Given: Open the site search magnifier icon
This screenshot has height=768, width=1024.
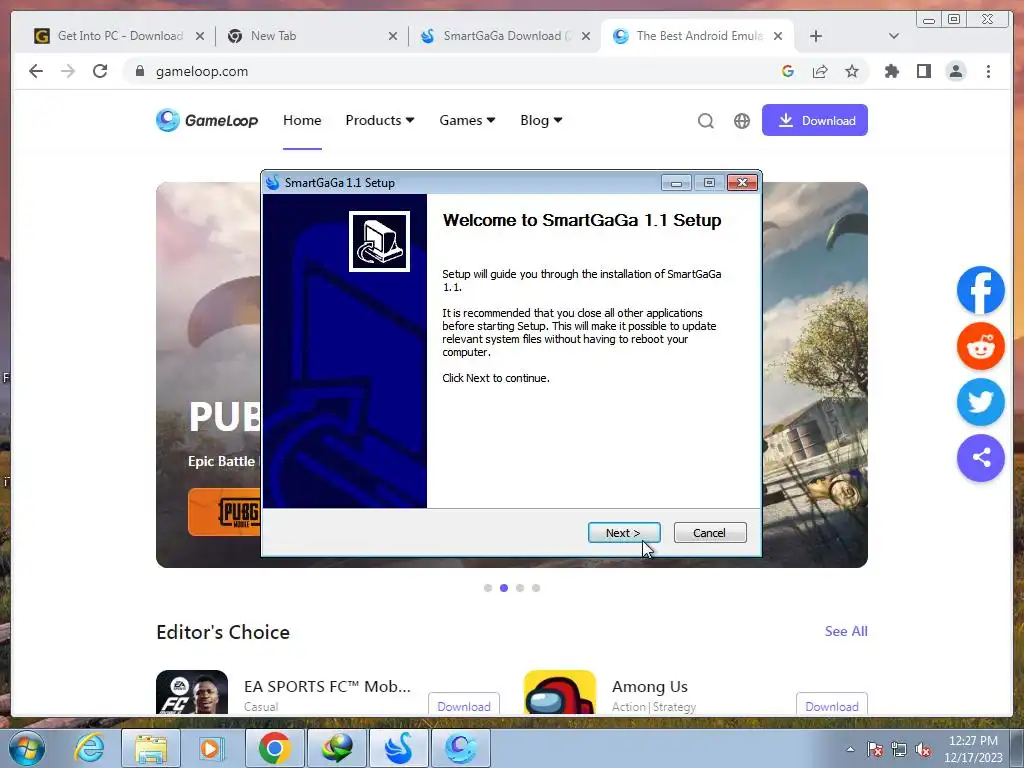Looking at the screenshot, I should pos(705,121).
